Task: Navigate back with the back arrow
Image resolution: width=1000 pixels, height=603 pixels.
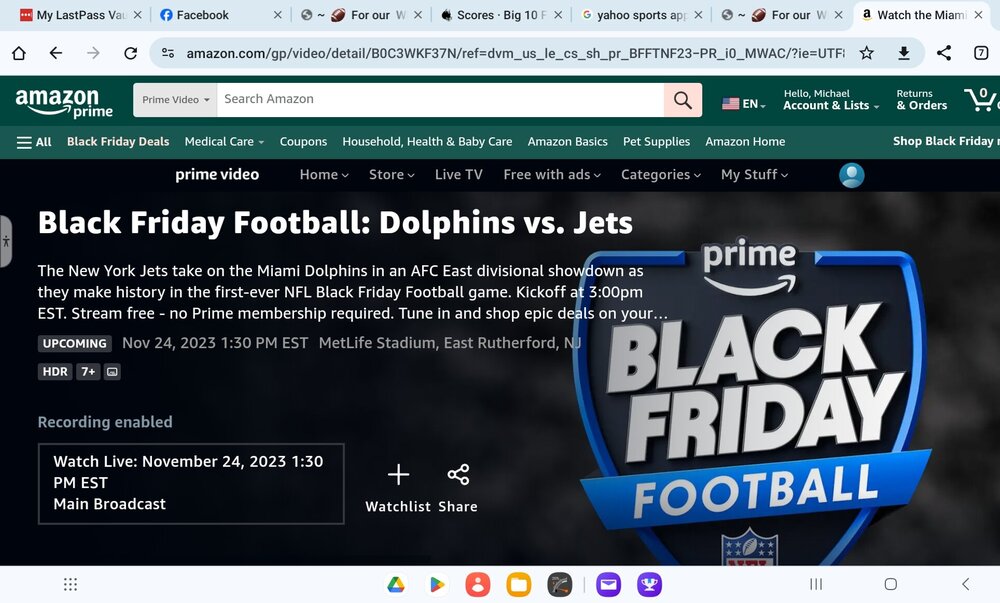Action: 56,53
